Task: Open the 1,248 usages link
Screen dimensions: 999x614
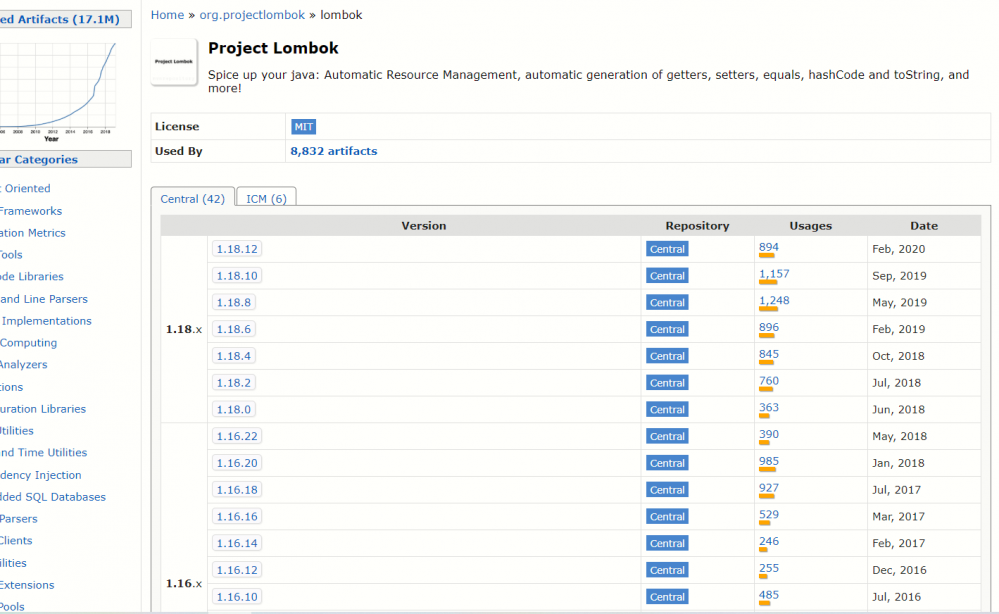Action: click(774, 301)
